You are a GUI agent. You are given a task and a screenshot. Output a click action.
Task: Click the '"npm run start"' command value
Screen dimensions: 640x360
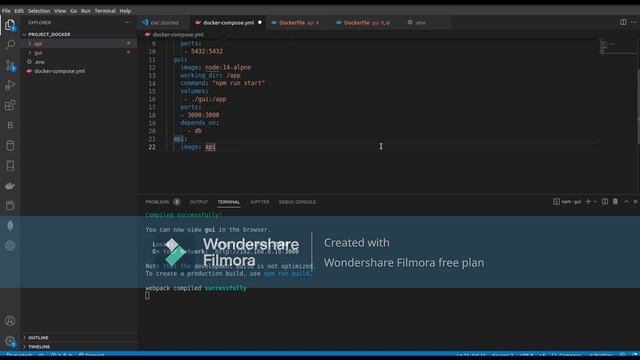(x=238, y=83)
